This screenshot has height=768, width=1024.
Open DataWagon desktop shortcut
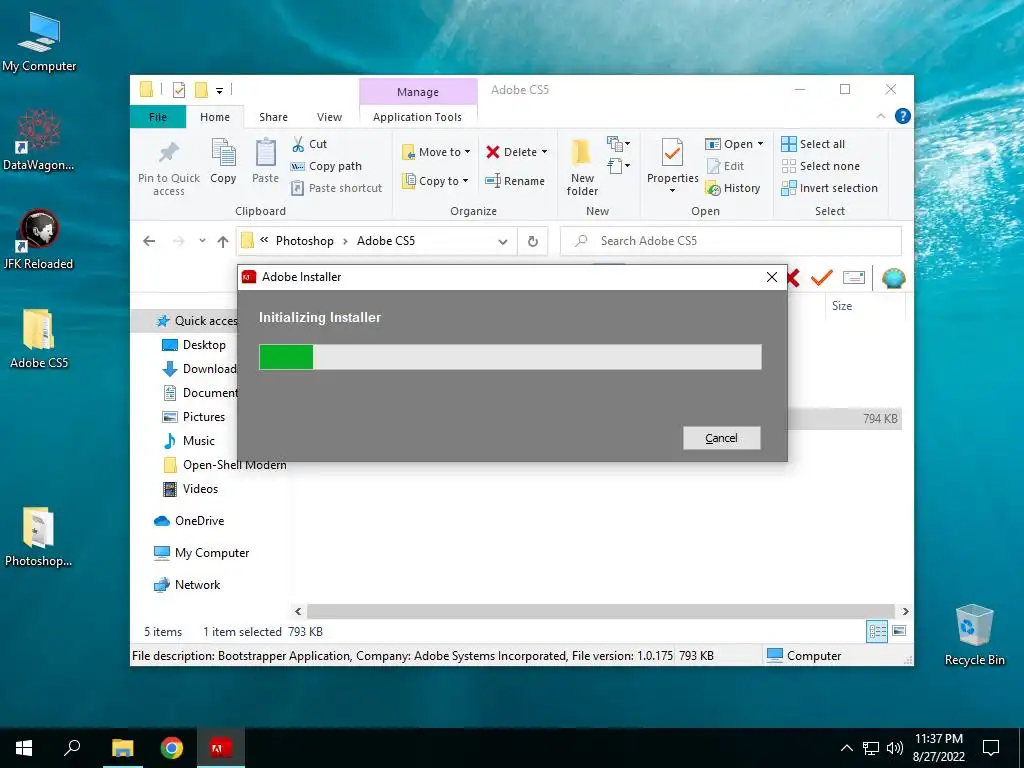(x=39, y=140)
